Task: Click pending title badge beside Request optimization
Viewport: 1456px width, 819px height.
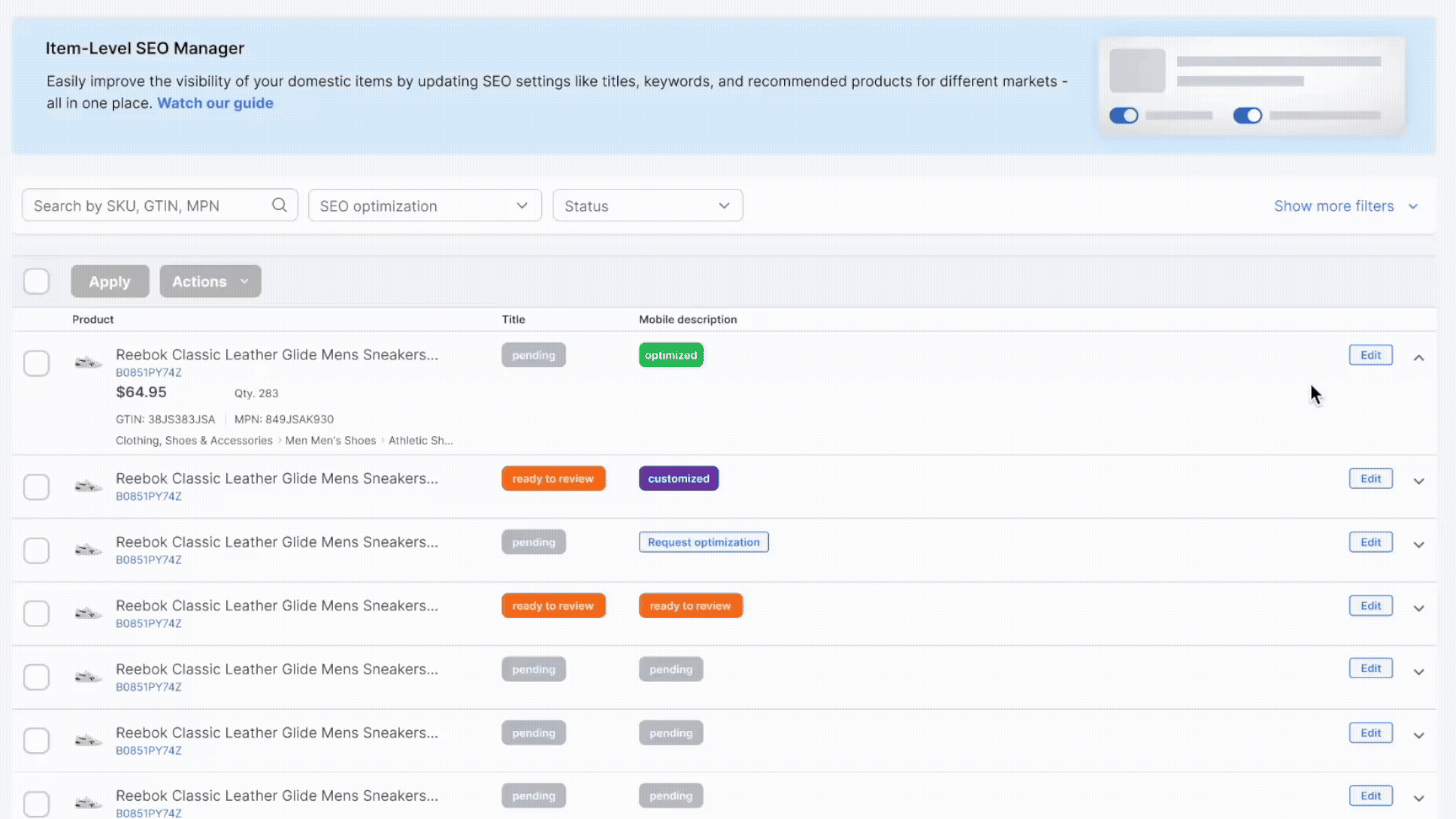Action: click(x=533, y=542)
